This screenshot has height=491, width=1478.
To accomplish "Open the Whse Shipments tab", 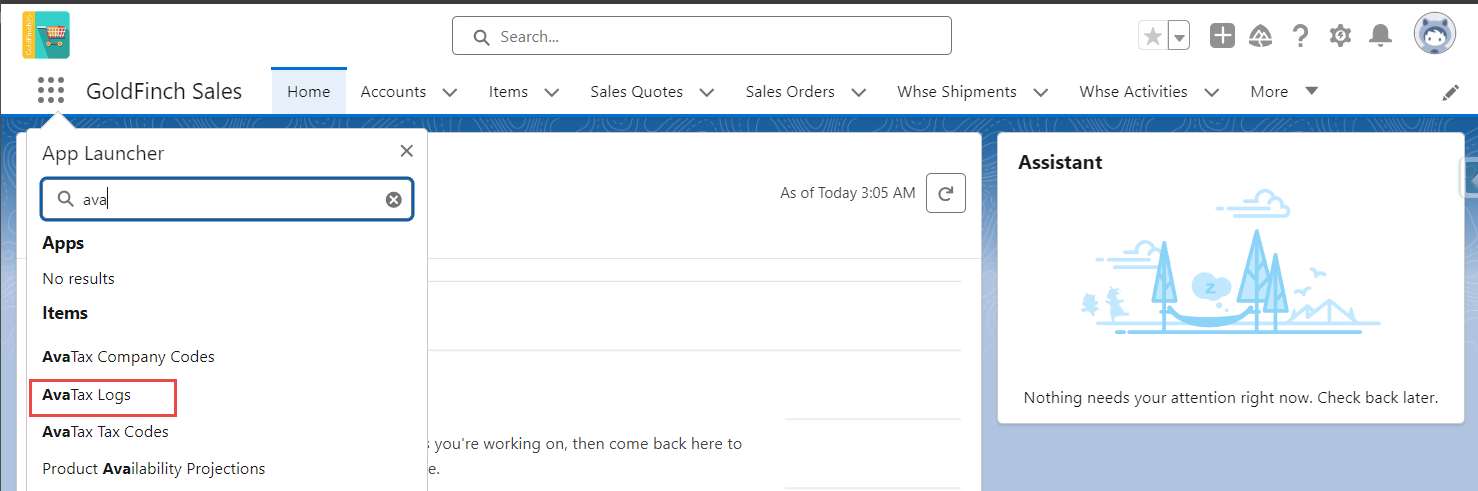I will (x=957, y=91).
